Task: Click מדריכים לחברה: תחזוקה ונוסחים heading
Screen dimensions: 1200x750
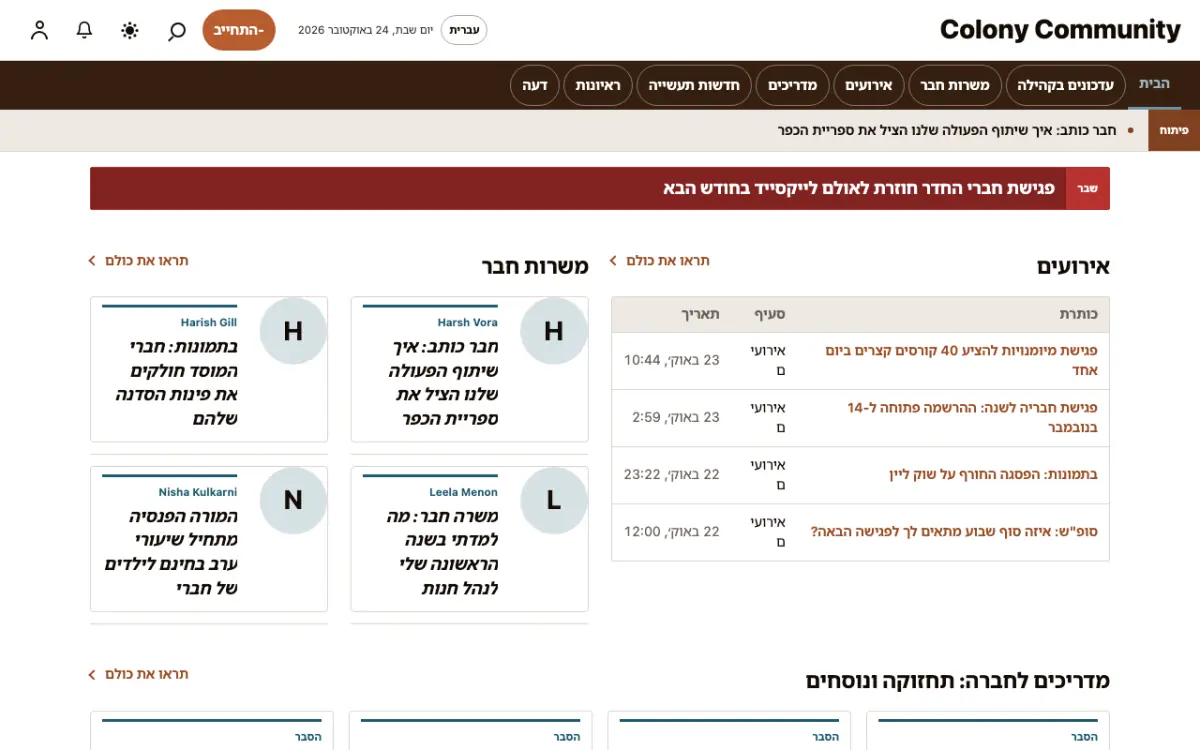Action: click(958, 681)
